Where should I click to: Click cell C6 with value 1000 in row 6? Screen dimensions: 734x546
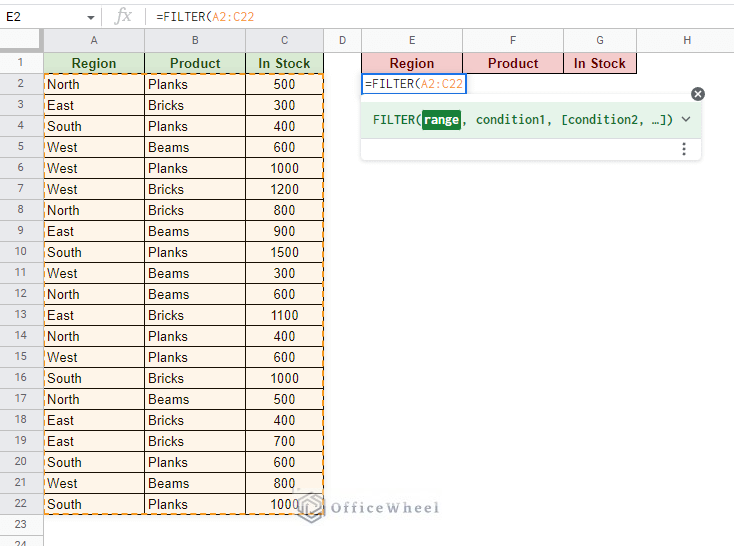click(284, 169)
